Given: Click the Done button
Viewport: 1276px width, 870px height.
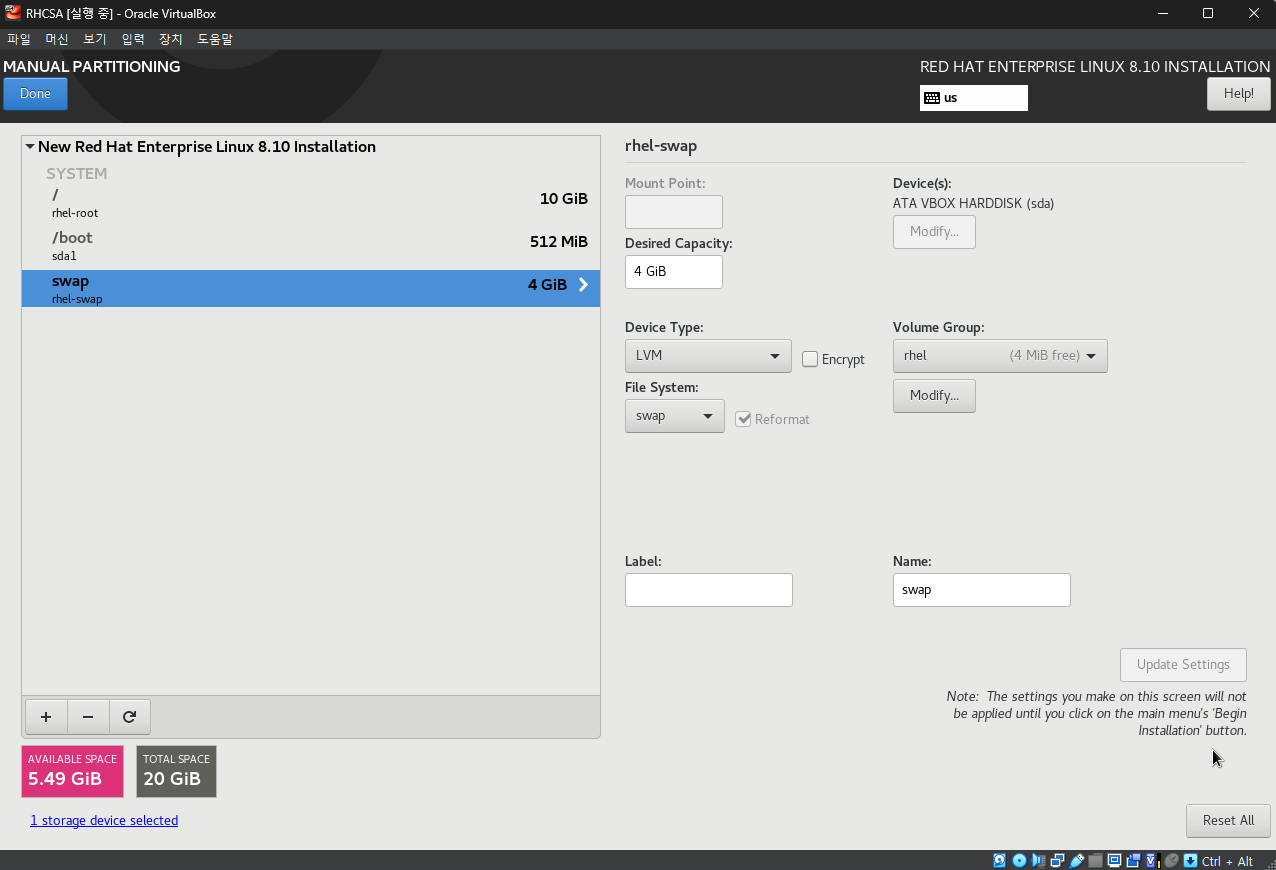Looking at the screenshot, I should click(35, 94).
